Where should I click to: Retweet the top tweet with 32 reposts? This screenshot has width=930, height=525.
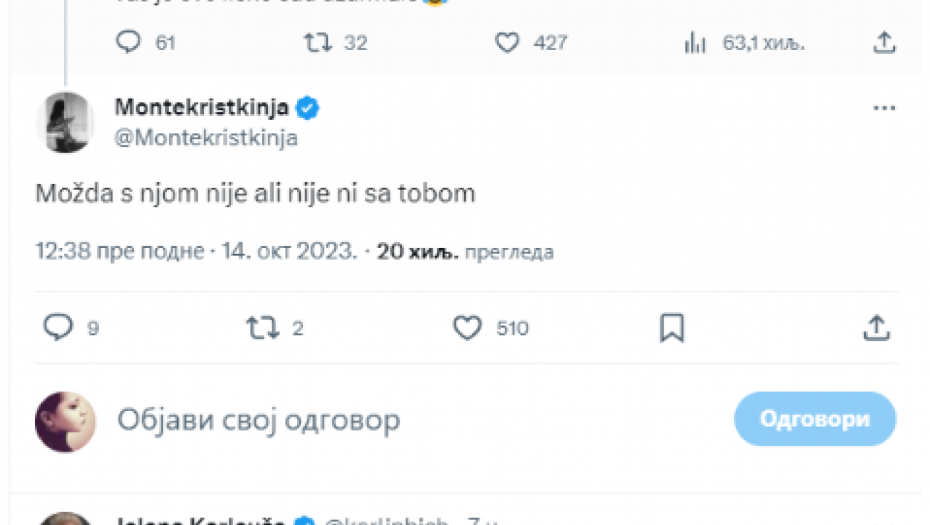318,42
